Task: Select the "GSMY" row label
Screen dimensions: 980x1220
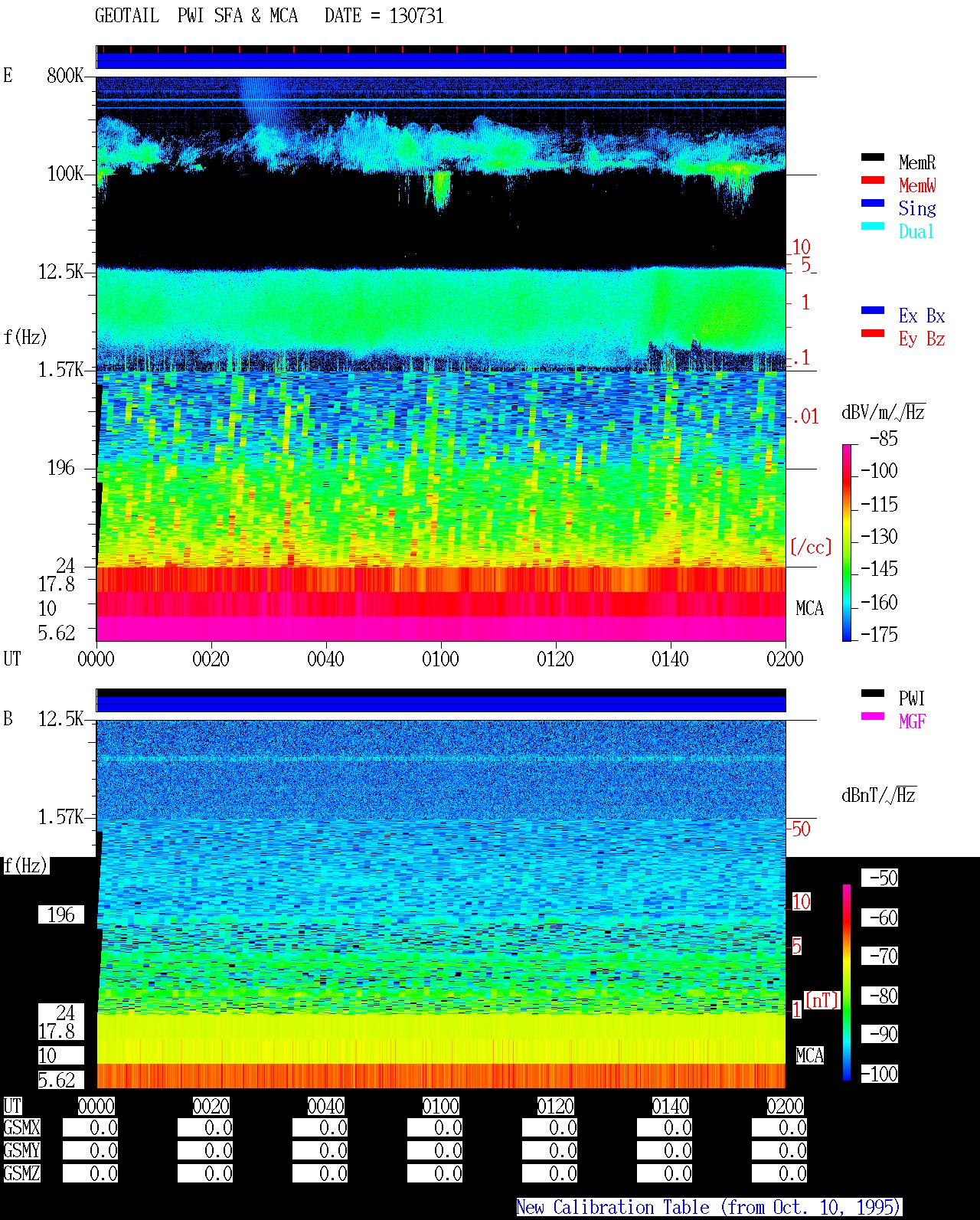Action: [x=22, y=1150]
